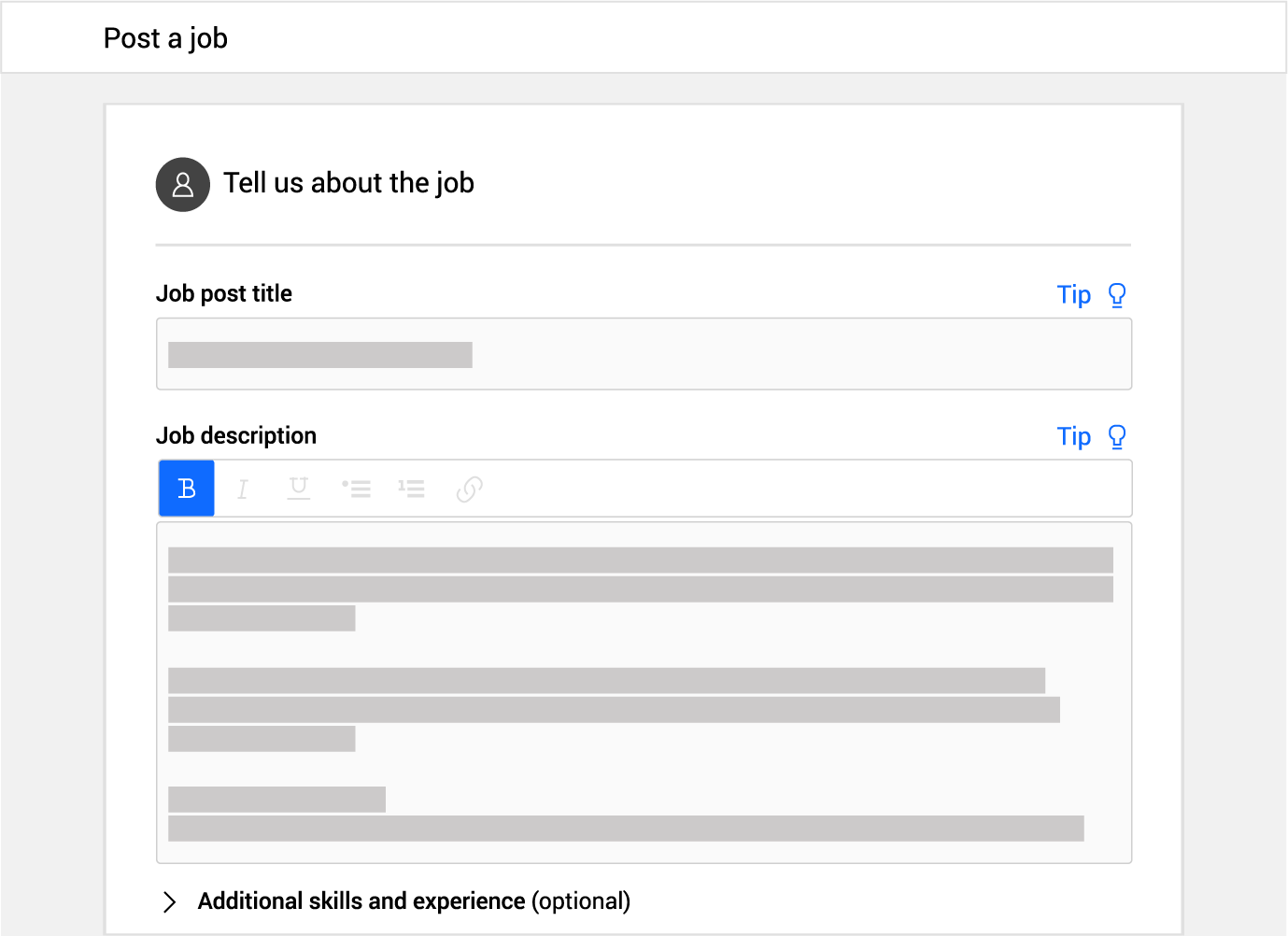Select the numbered list icon
The image size is (1288, 936).
coord(411,488)
